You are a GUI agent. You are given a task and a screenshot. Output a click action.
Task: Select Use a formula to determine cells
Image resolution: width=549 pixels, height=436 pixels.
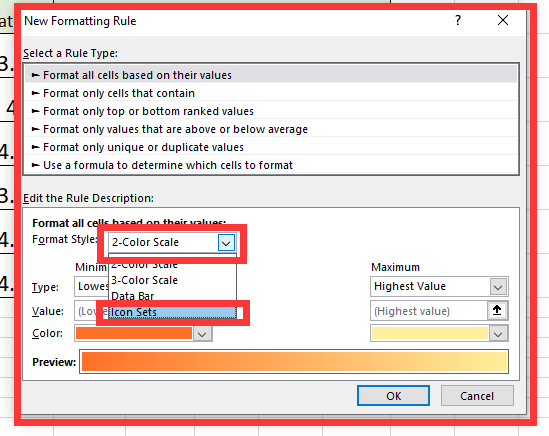(271, 165)
